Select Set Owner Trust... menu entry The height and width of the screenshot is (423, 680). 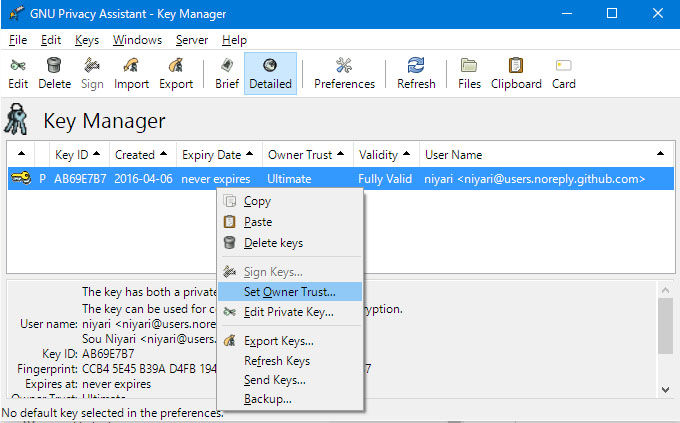pyautogui.click(x=290, y=292)
